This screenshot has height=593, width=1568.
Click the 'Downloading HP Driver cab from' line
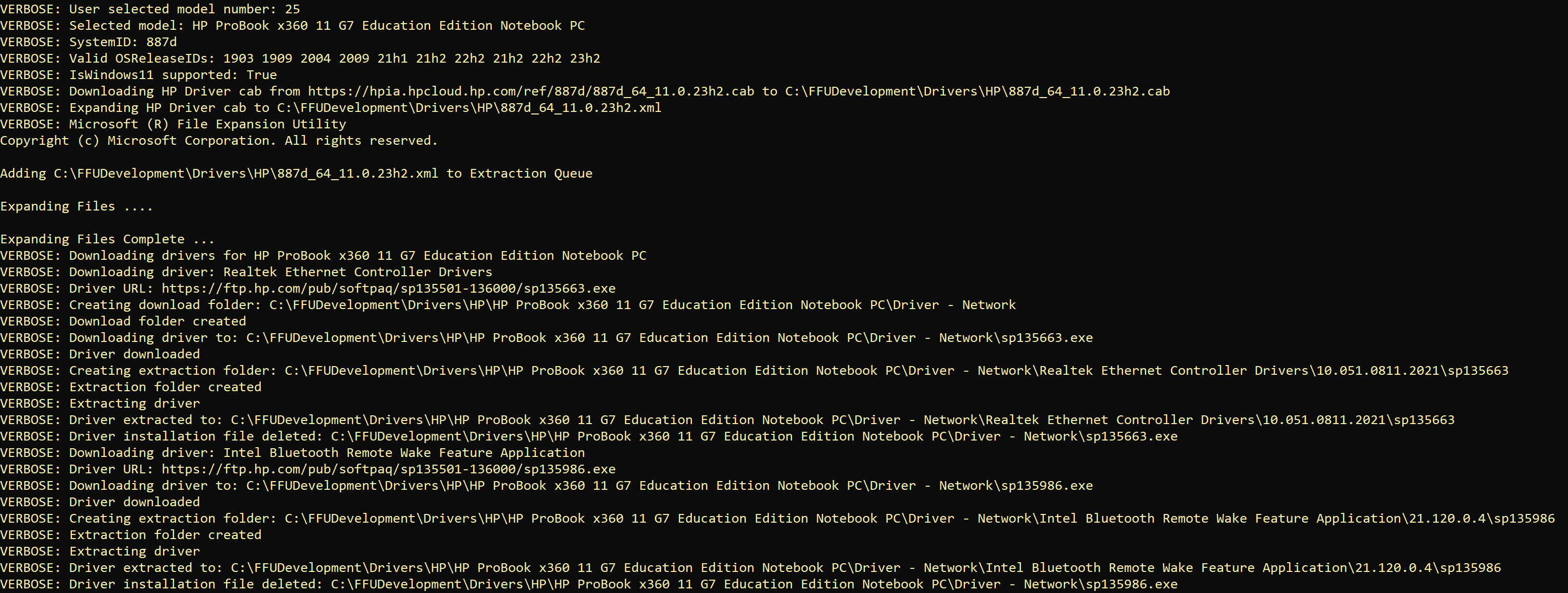(x=585, y=91)
